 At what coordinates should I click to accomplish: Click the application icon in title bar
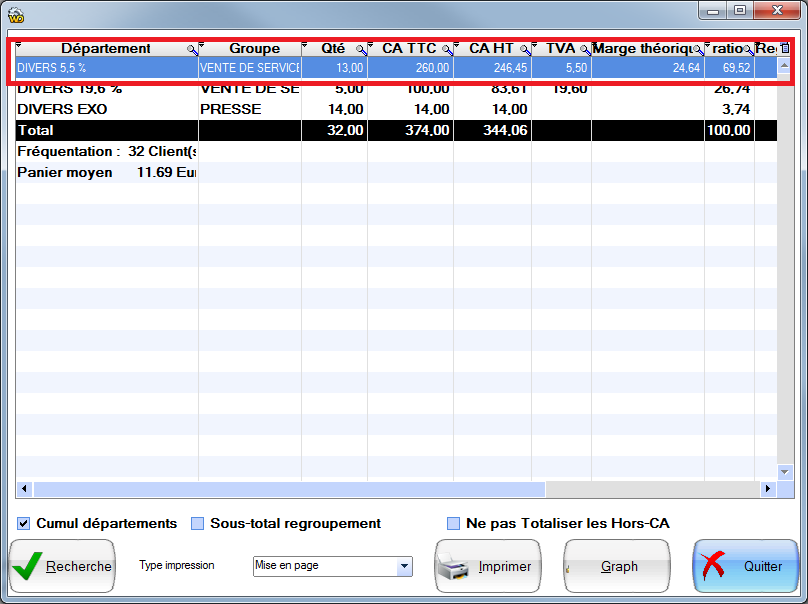[x=16, y=15]
